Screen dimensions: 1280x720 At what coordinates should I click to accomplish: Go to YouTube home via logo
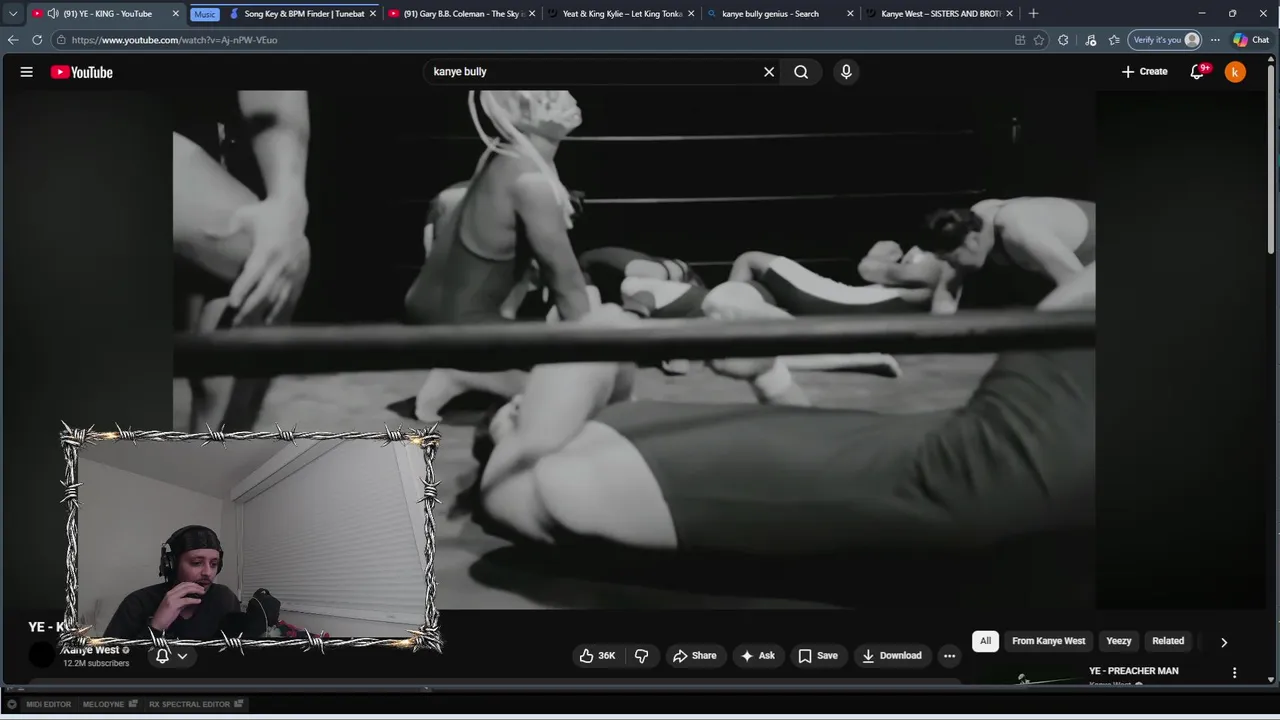click(82, 72)
